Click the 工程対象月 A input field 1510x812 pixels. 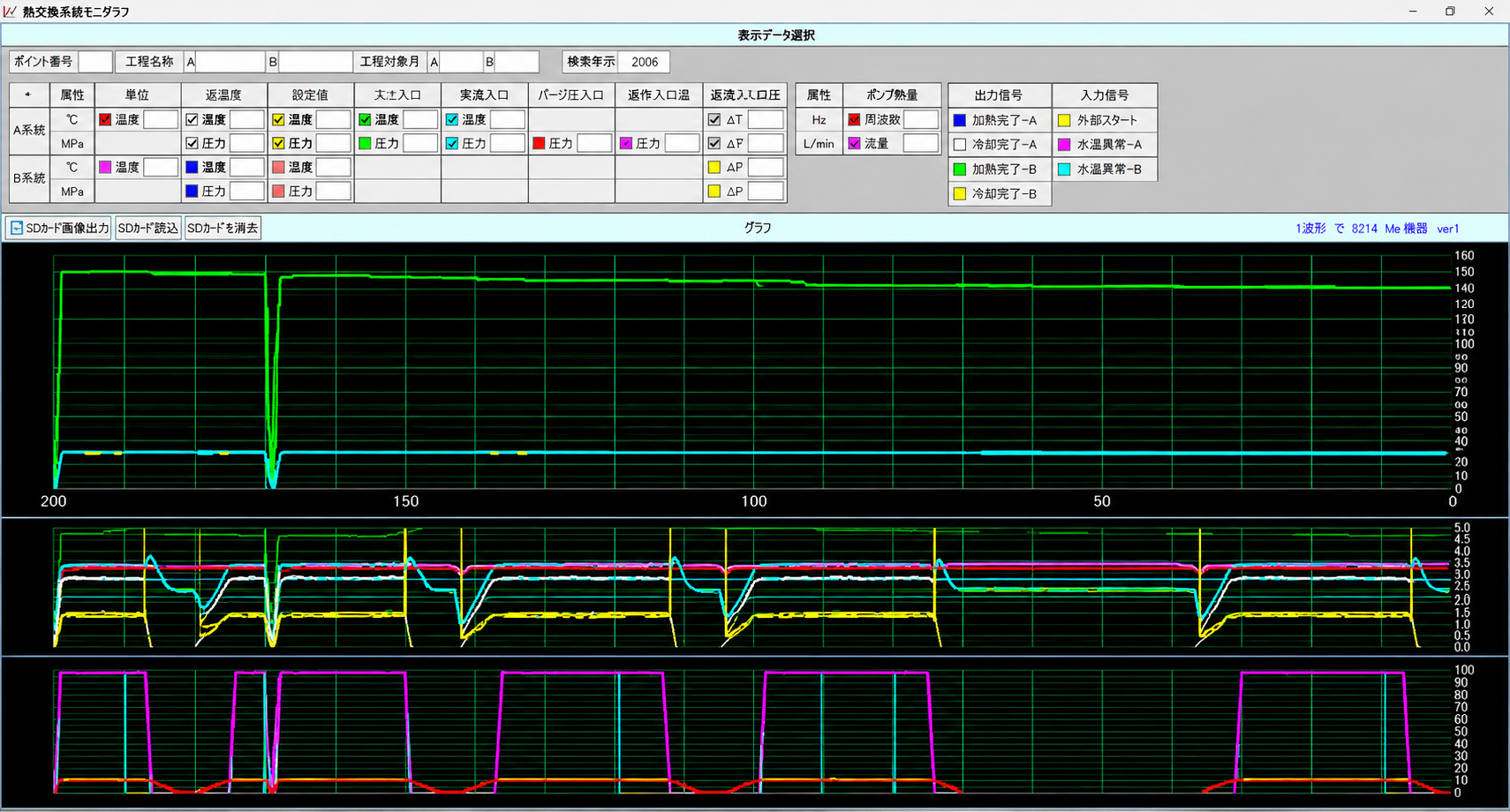[x=461, y=62]
